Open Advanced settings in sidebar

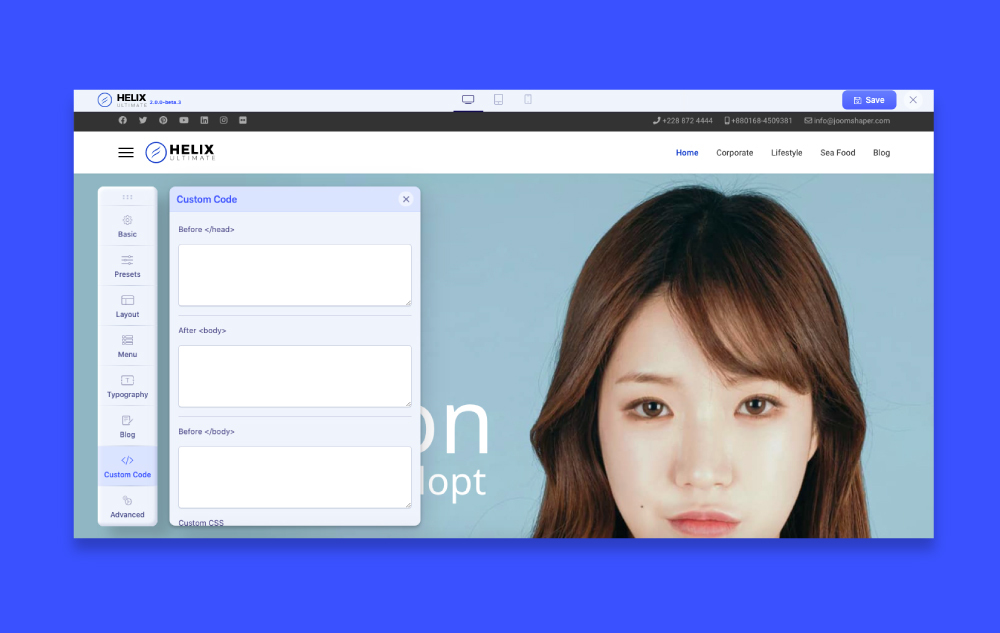128,507
